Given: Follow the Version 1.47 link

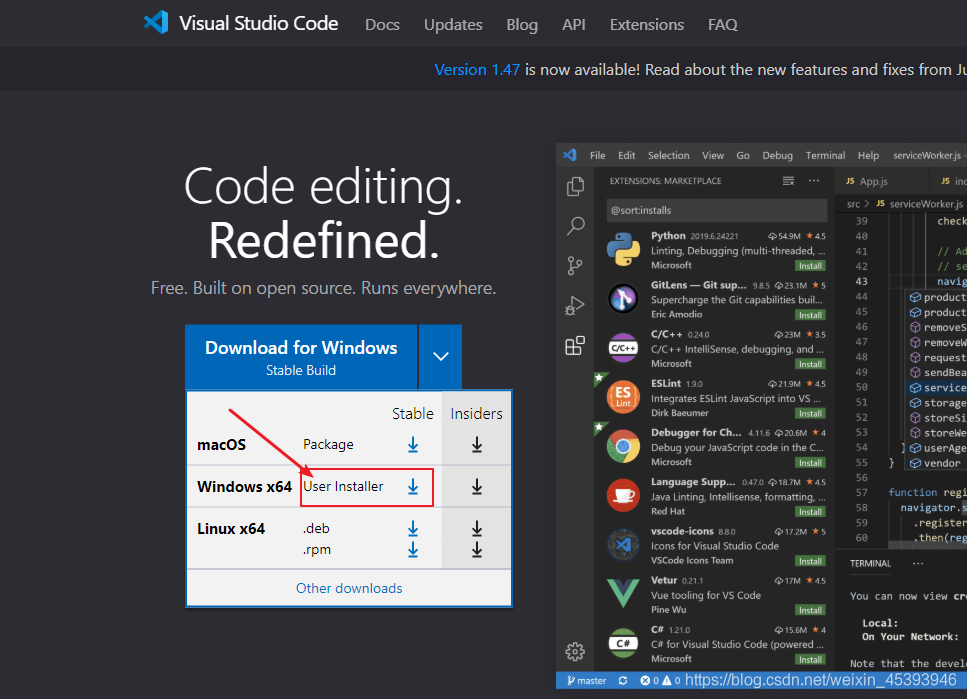Looking at the screenshot, I should coord(477,70).
